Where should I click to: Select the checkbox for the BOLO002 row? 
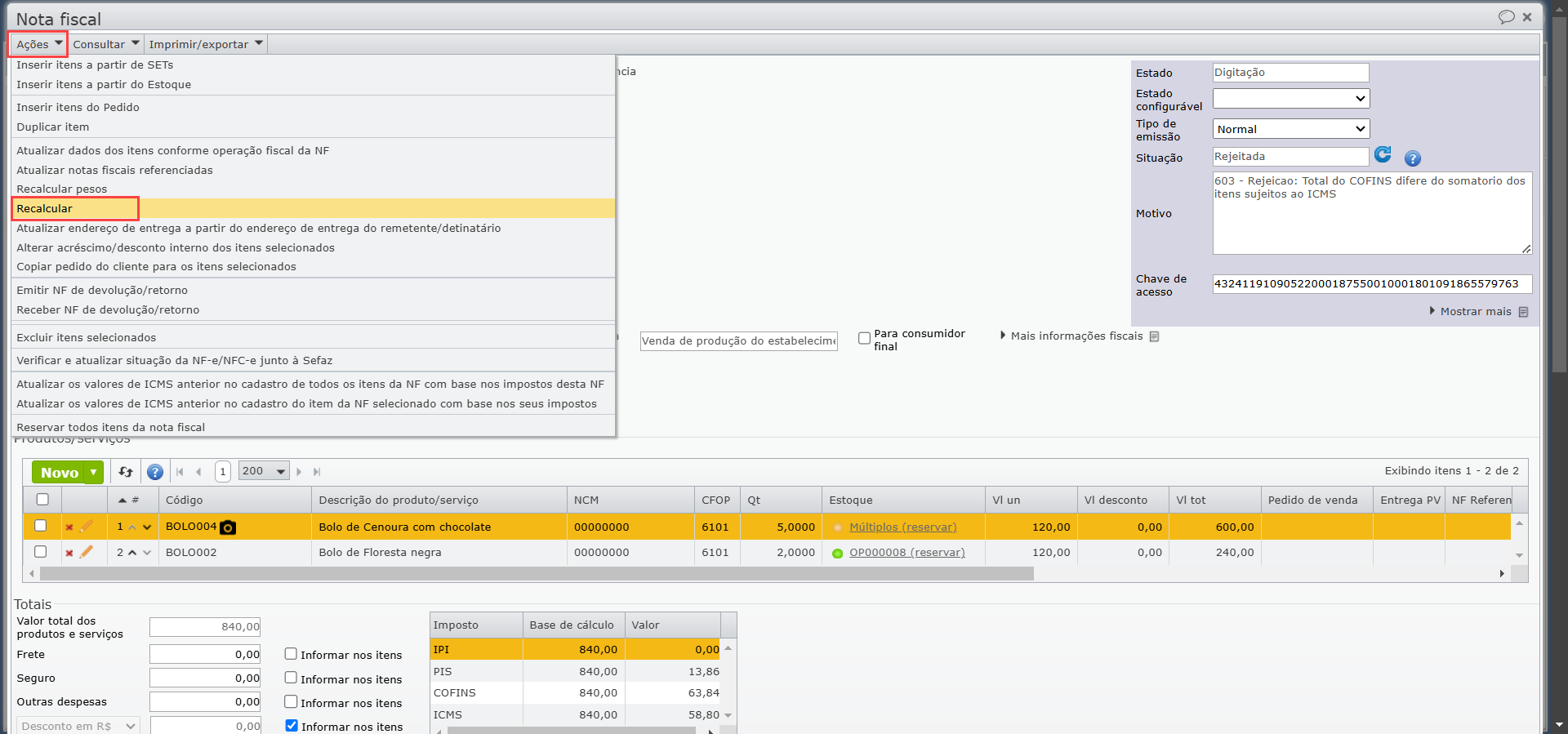[x=41, y=552]
